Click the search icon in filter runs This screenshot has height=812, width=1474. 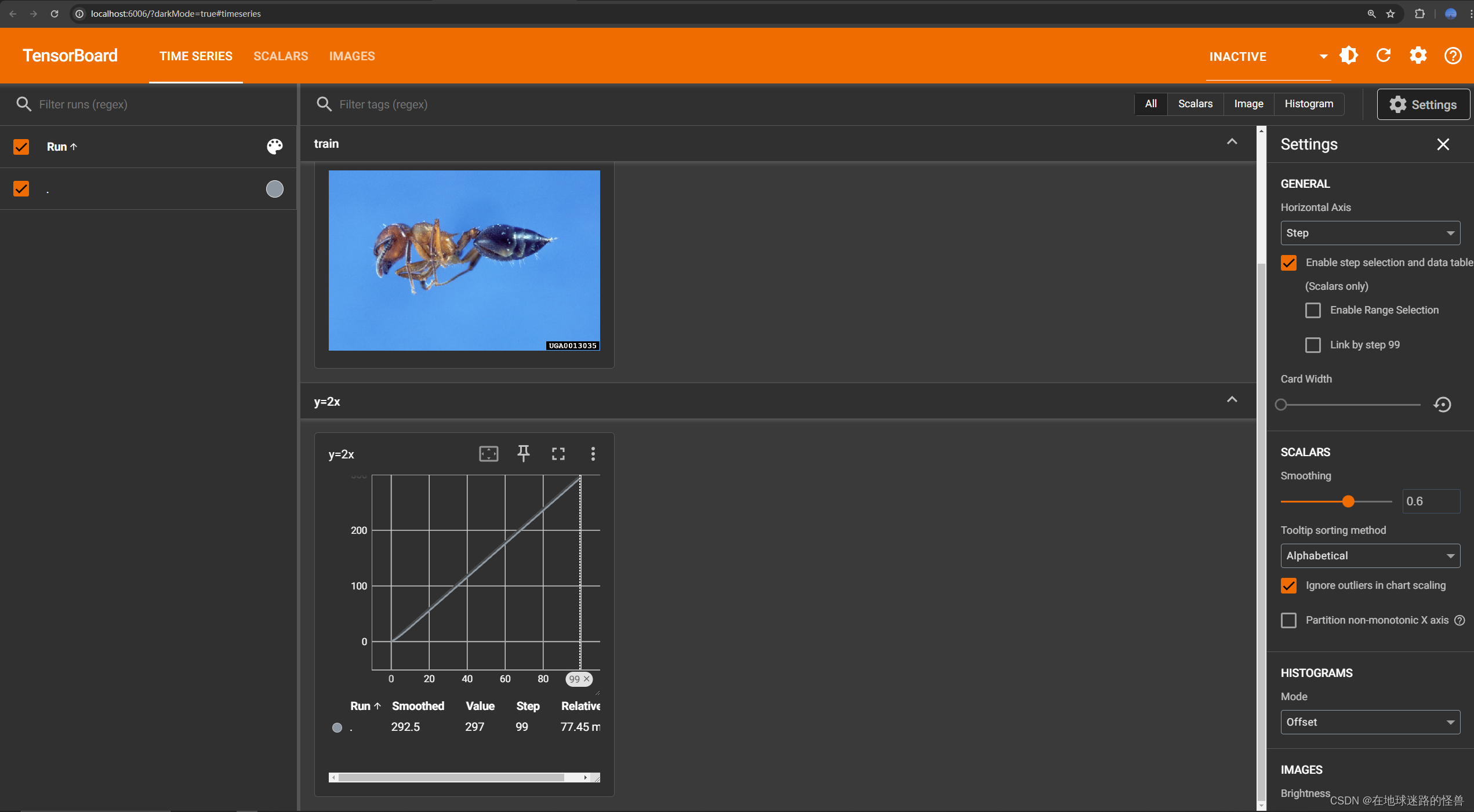click(24, 104)
